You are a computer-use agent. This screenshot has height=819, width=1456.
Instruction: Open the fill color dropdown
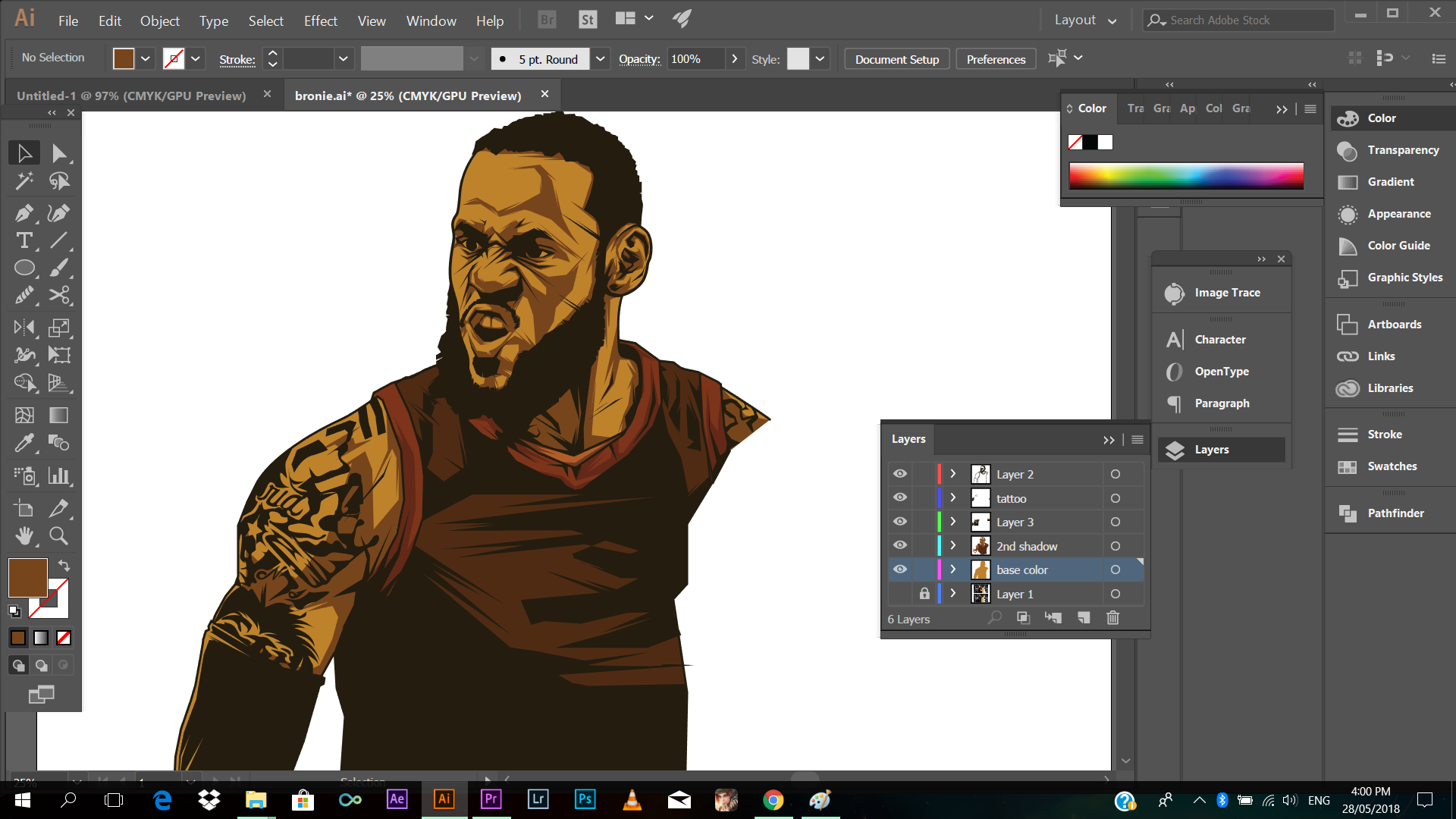(145, 59)
